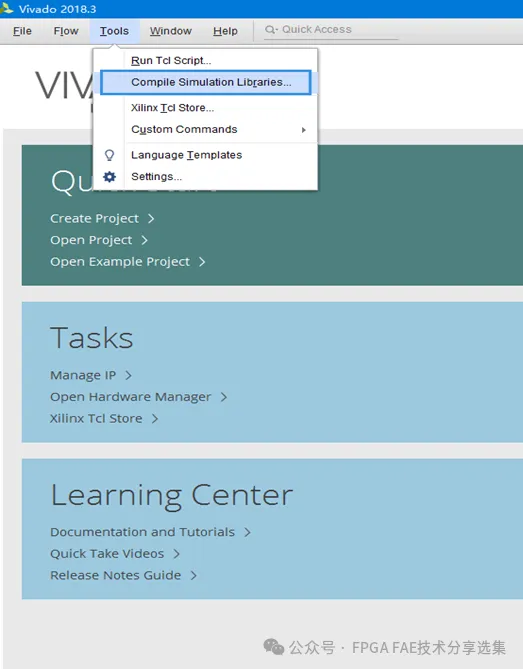523x669 pixels.
Task: Open the Flow menu
Action: click(x=66, y=31)
